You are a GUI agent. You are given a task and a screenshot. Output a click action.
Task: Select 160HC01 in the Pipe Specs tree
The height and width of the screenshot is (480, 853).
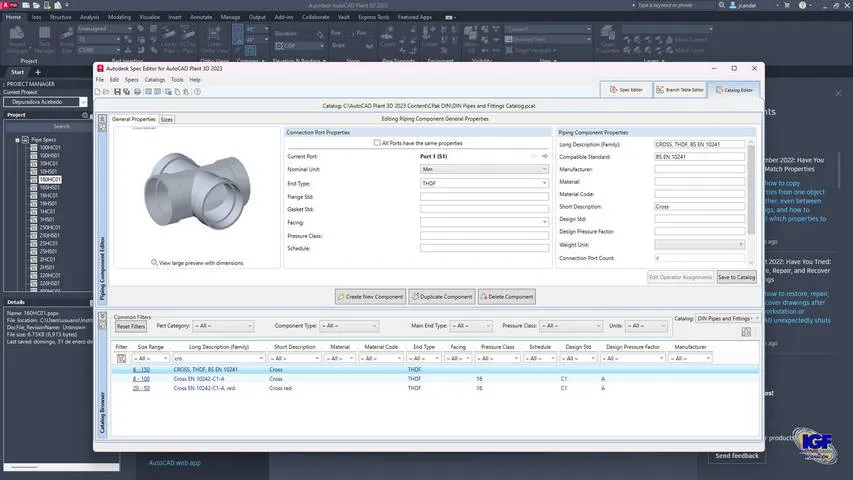click(50, 179)
